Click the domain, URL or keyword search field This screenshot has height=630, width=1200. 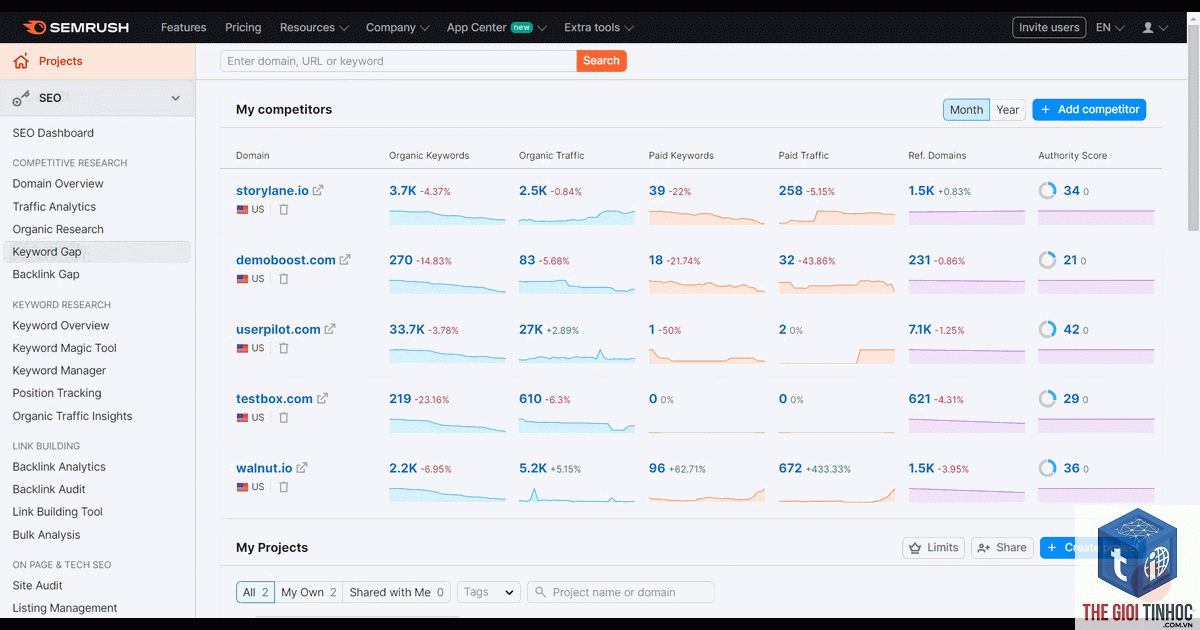(399, 61)
